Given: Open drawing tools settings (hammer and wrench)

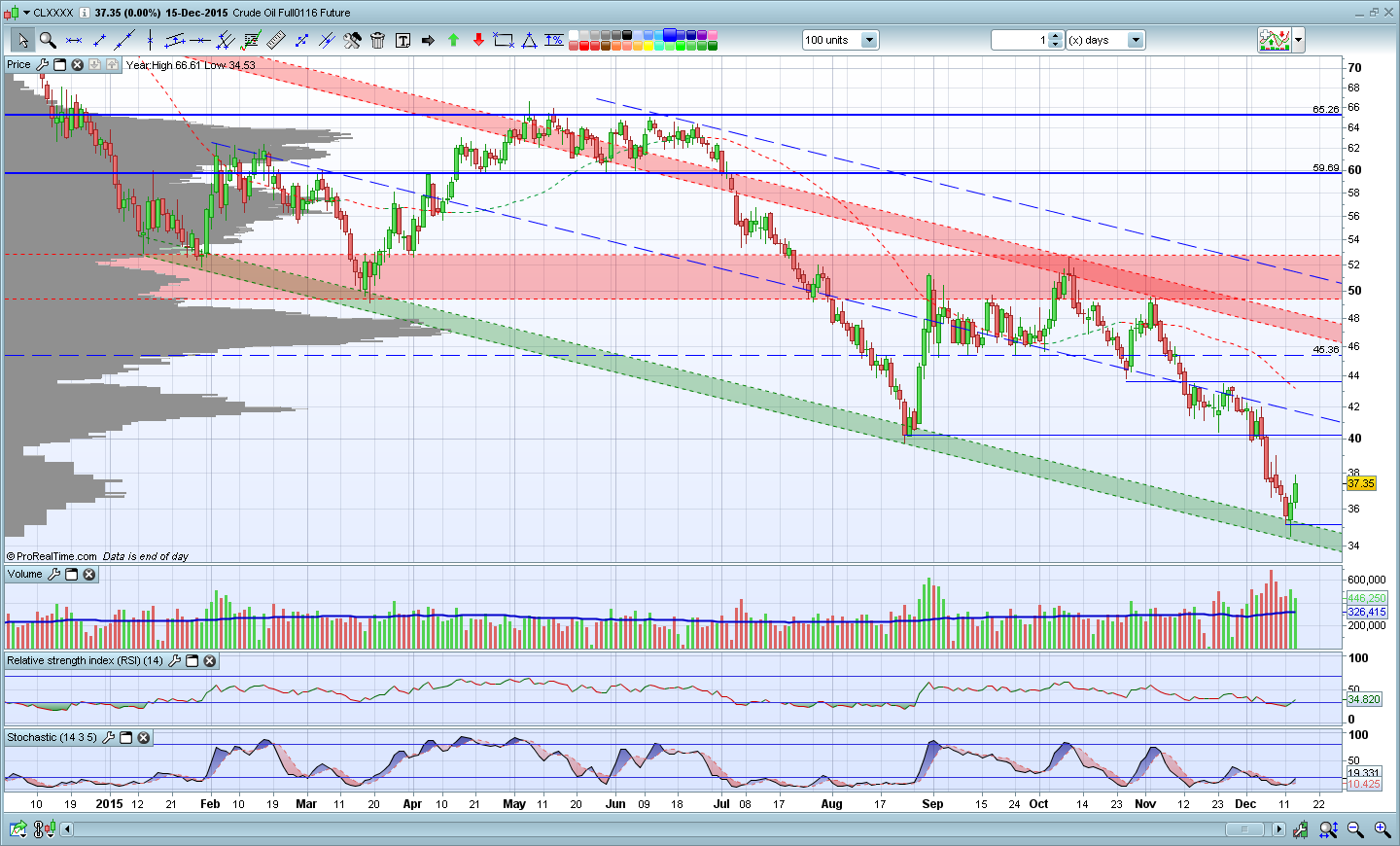Looking at the screenshot, I should click(x=352, y=40).
